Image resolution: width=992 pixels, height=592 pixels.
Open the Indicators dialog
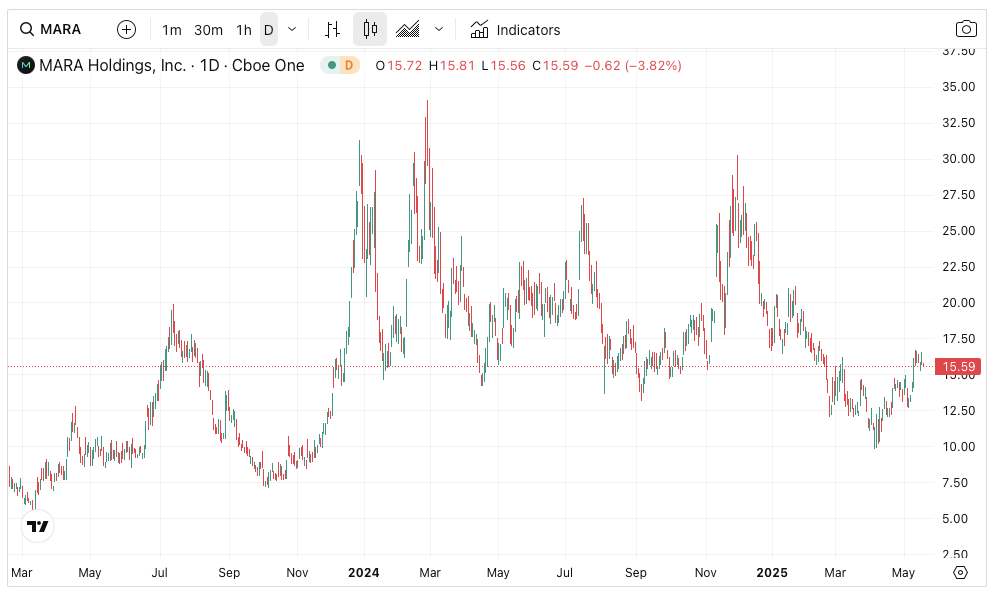(x=516, y=30)
